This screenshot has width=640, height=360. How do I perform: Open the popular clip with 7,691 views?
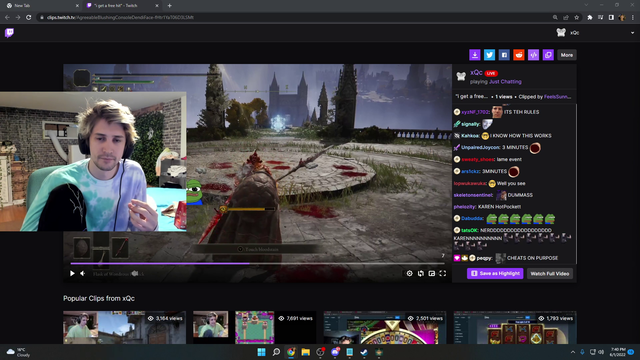pos(254,327)
